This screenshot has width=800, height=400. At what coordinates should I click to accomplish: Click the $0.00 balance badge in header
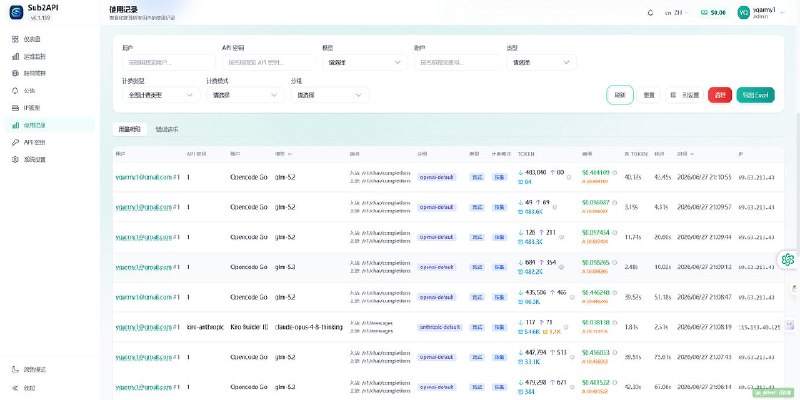click(x=713, y=13)
